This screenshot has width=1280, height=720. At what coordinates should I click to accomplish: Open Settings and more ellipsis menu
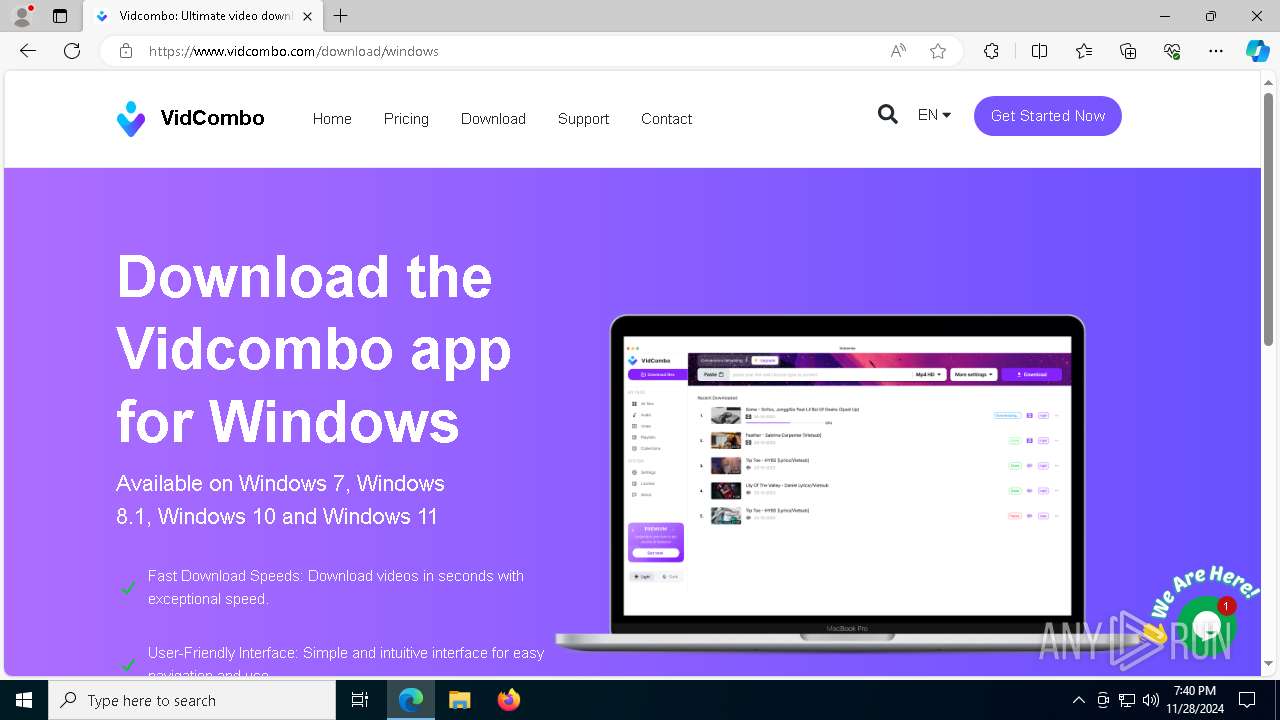[x=1216, y=51]
